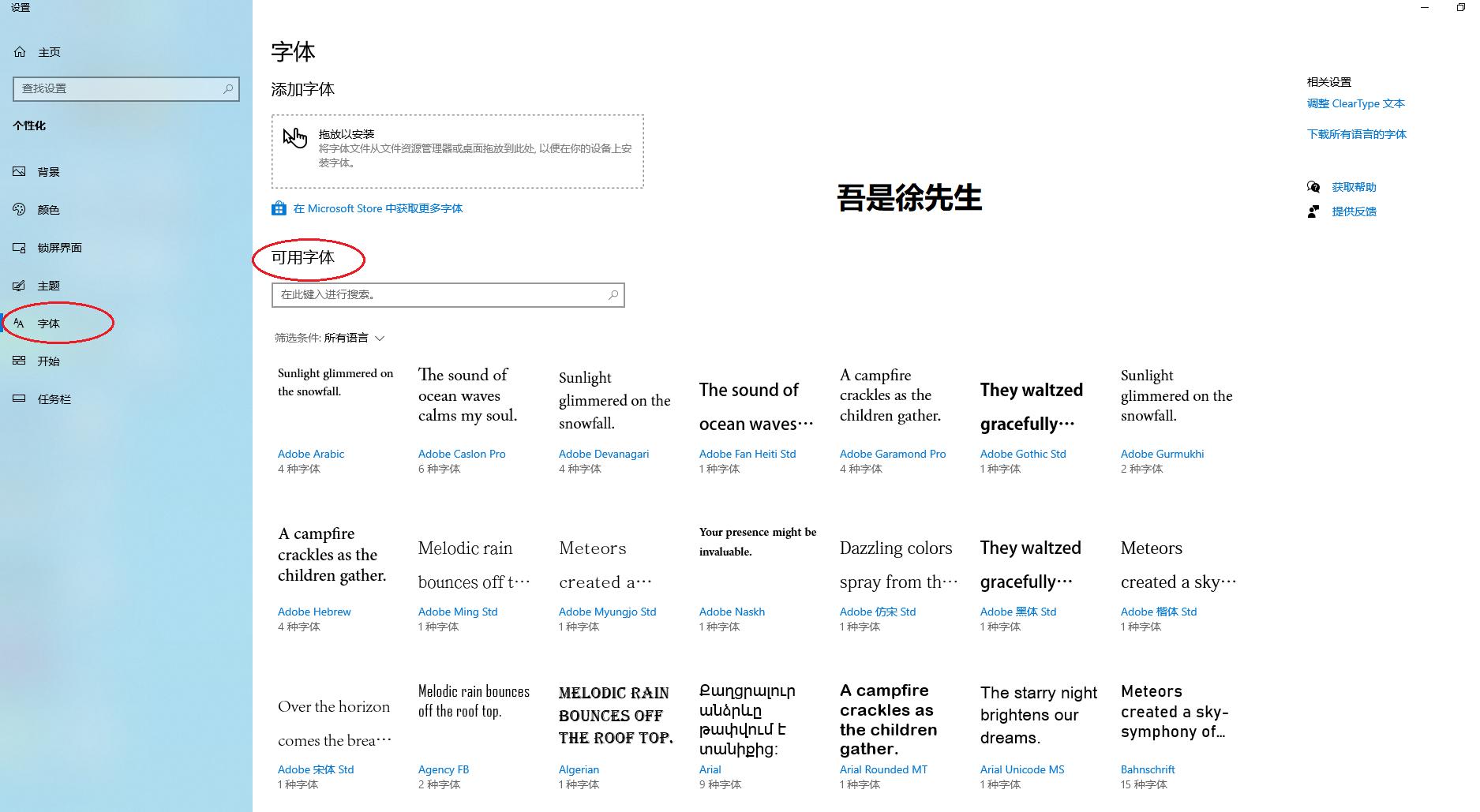The height and width of the screenshot is (812, 1480).
Task: Select the Adobe Arabic font entry
Action: pos(310,454)
